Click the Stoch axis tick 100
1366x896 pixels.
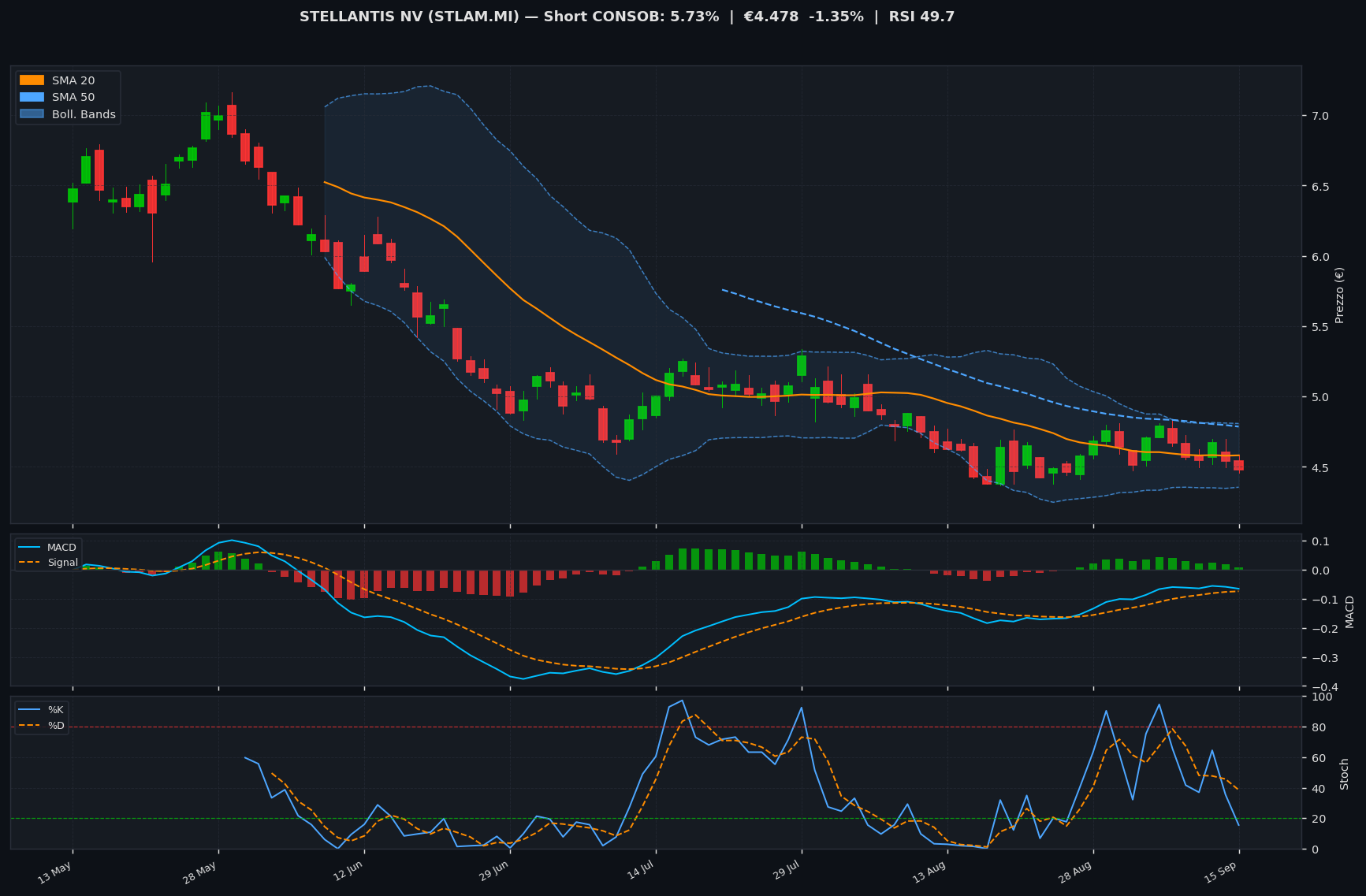(x=1322, y=697)
